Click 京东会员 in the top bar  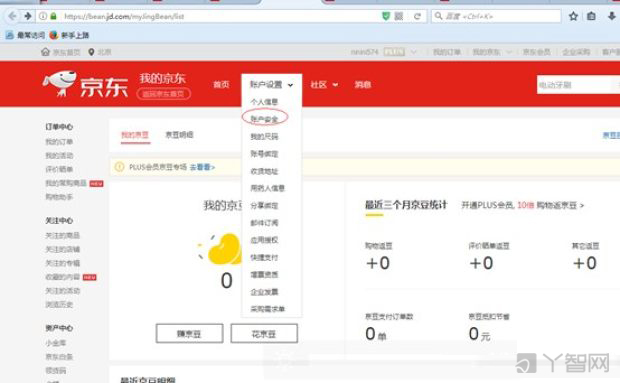click(537, 52)
